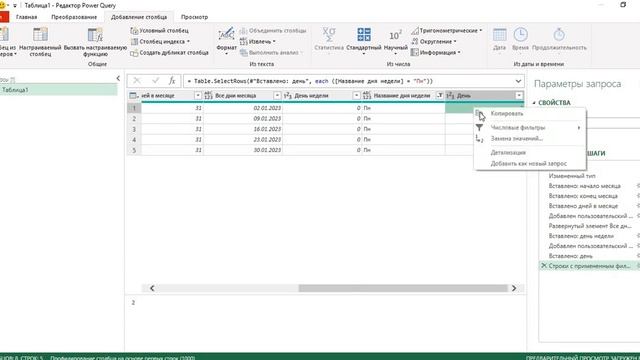Open the Извлечь dropdown
Screen dimensions: 640x360
258,42
